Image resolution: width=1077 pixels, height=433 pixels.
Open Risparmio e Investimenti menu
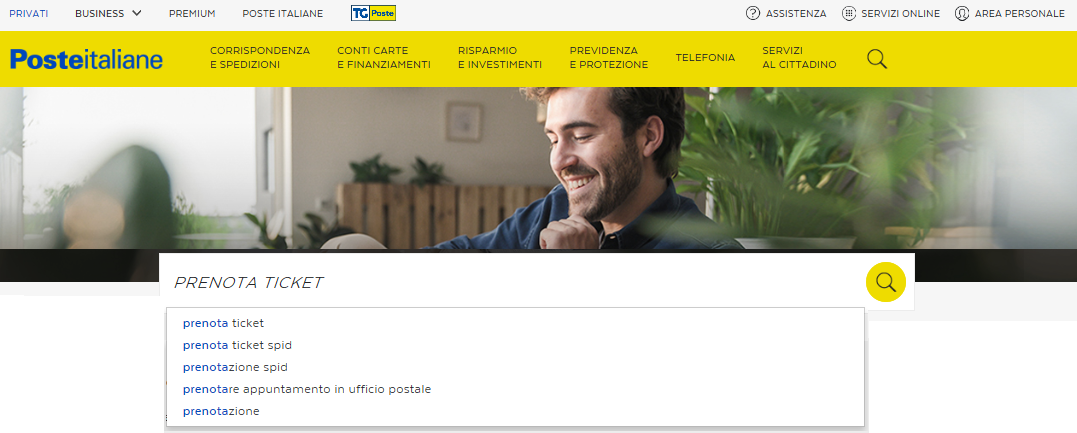[x=500, y=58]
